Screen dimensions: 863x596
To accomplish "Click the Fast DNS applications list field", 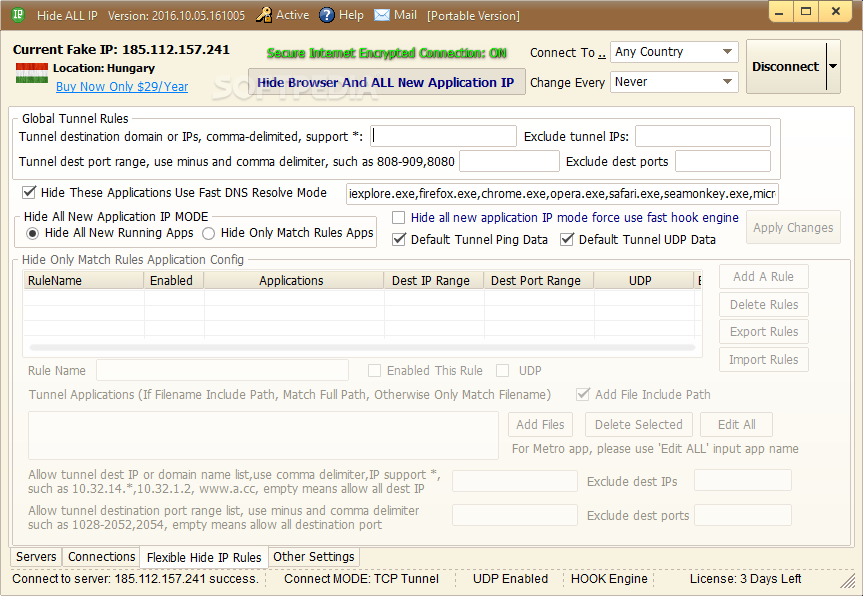I will tap(562, 194).
